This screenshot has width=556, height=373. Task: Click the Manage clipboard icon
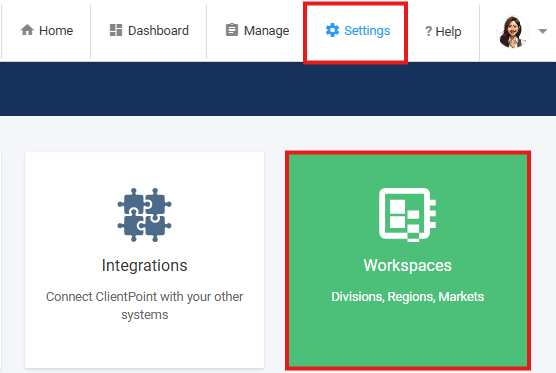coord(232,30)
